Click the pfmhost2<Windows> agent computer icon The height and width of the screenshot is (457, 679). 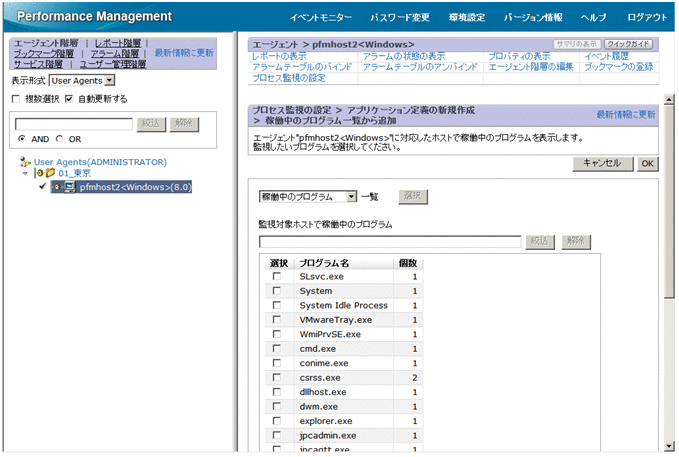pos(69,187)
